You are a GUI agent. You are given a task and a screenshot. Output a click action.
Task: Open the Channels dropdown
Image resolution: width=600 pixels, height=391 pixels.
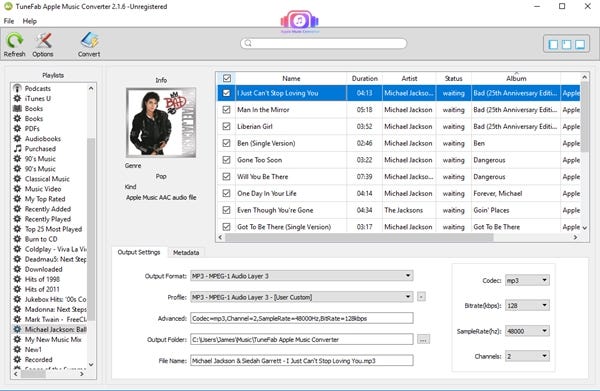pyautogui.click(x=527, y=356)
